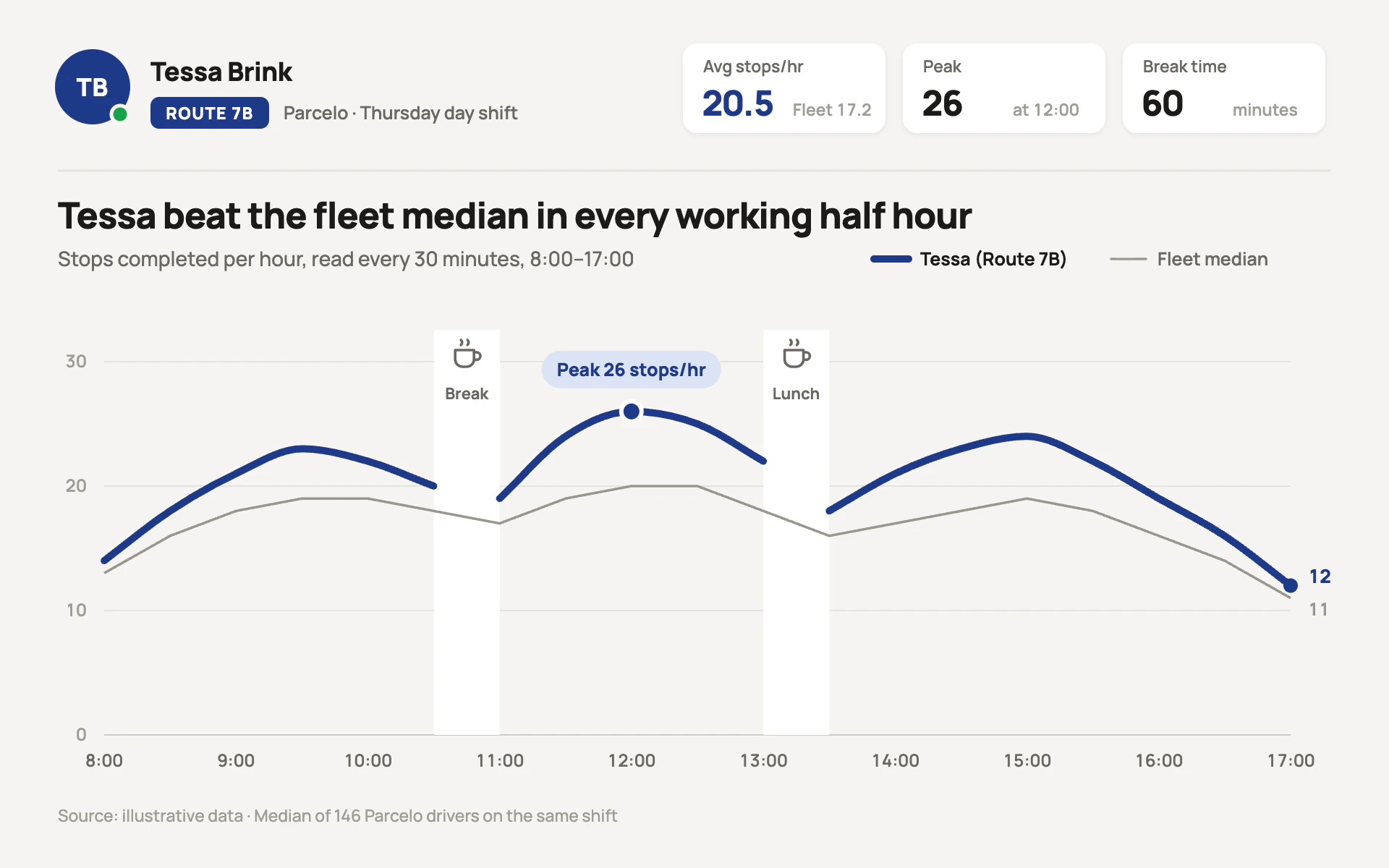Click the 13:00 x-axis label
This screenshot has width=1389, height=868.
[764, 760]
